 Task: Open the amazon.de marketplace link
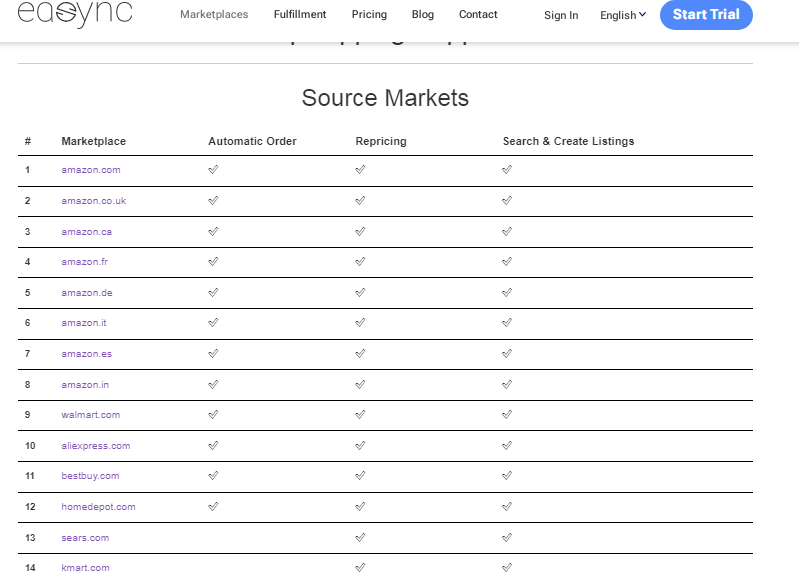(87, 293)
